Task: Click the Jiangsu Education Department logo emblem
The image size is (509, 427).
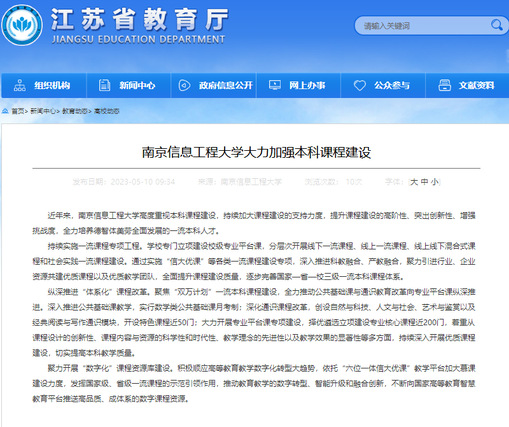Action: (x=22, y=25)
